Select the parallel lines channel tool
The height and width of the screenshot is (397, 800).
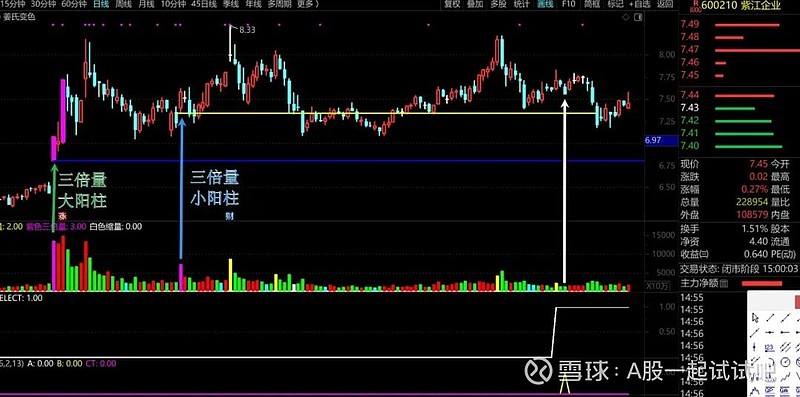(x=785, y=347)
